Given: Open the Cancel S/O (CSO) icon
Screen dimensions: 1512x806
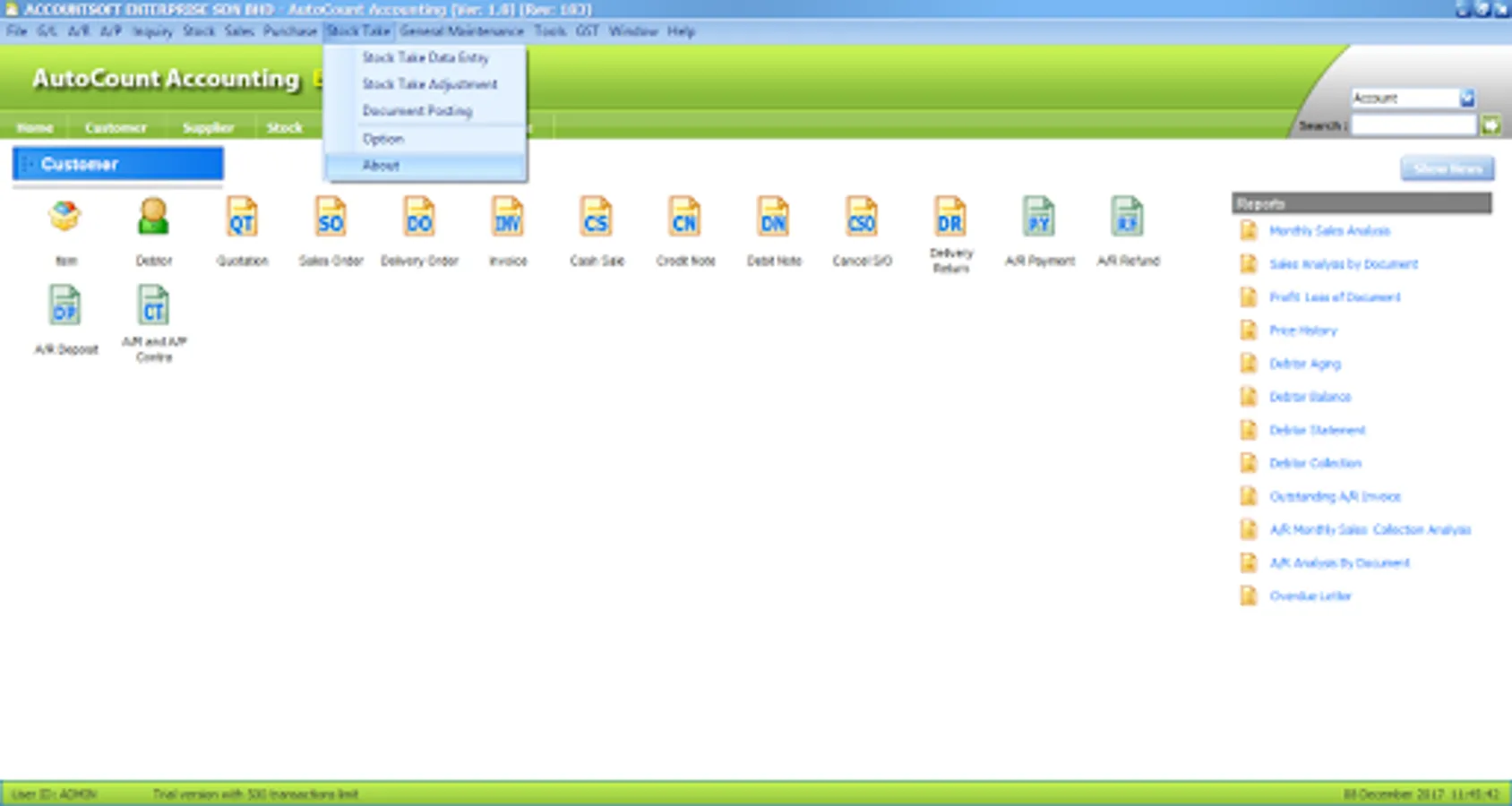Looking at the screenshot, I should pyautogui.click(x=863, y=217).
